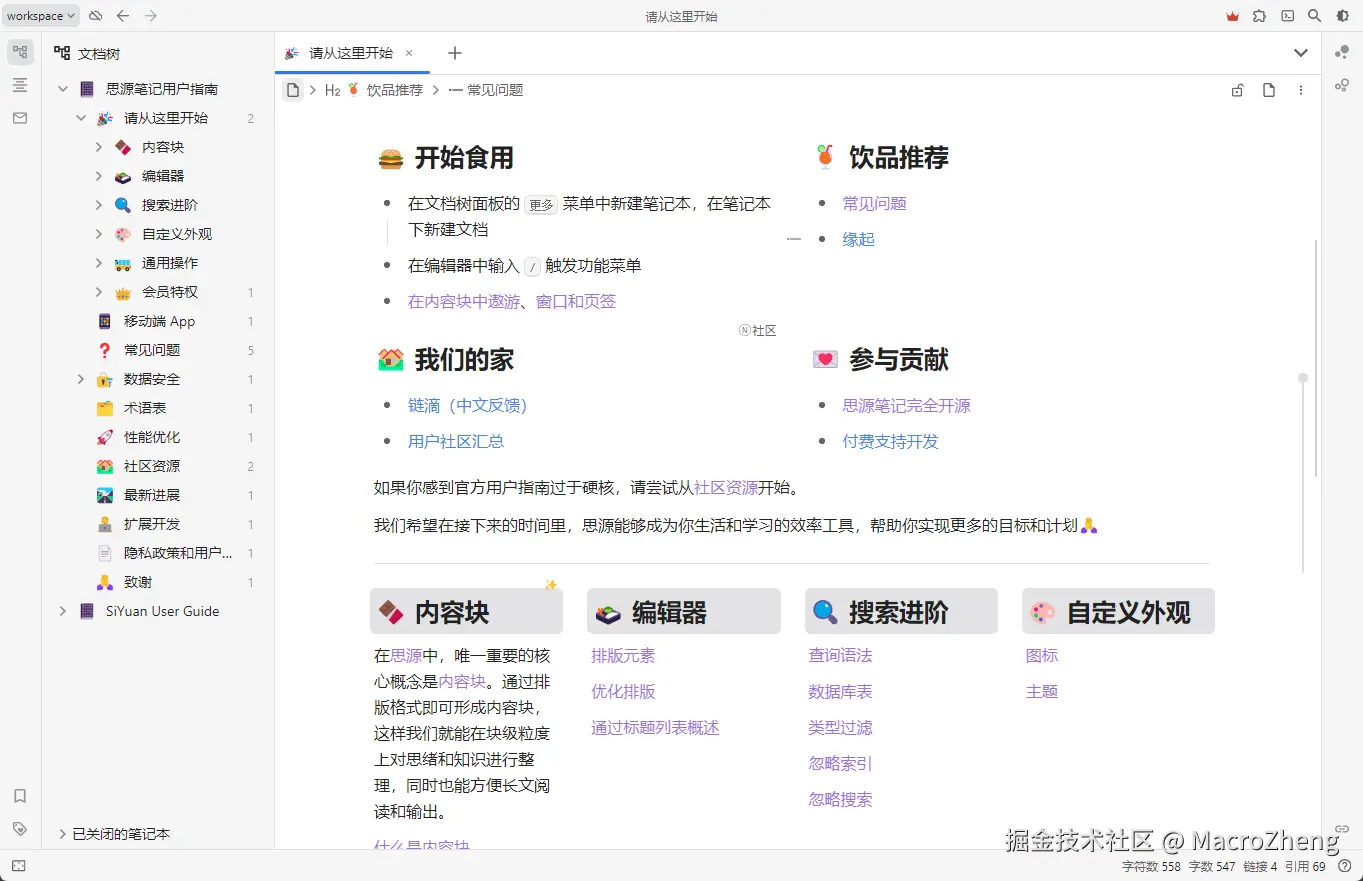The width and height of the screenshot is (1363, 881).
Task: Open the 链滴（中文反馈）link
Action: pos(467,406)
